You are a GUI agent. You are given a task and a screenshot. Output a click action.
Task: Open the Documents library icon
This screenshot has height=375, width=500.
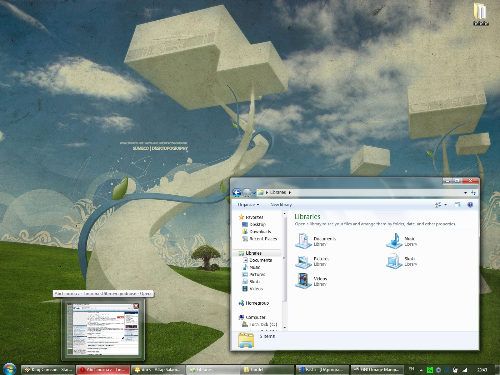pos(303,241)
